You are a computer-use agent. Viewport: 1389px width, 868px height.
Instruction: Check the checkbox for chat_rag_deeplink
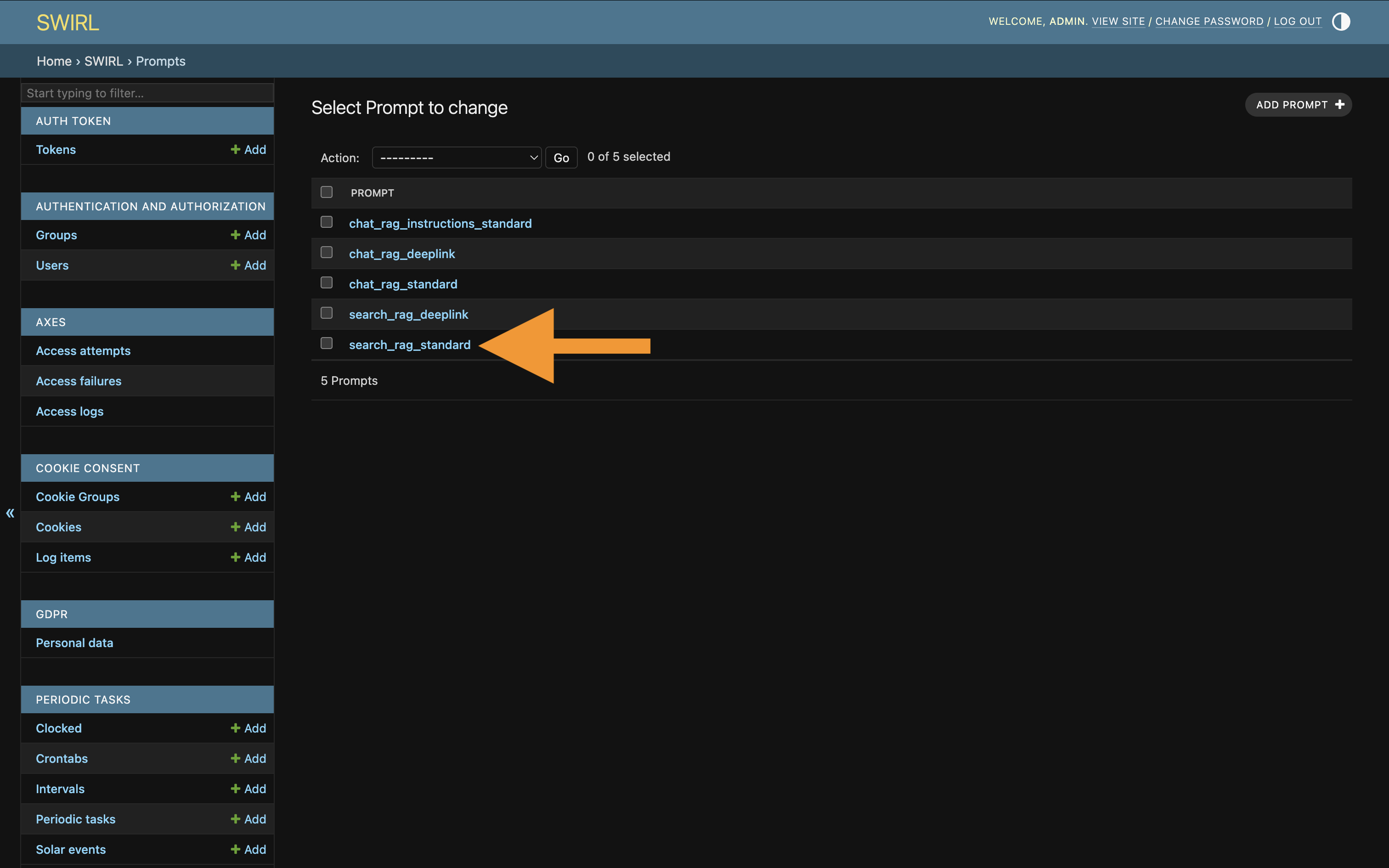point(327,252)
